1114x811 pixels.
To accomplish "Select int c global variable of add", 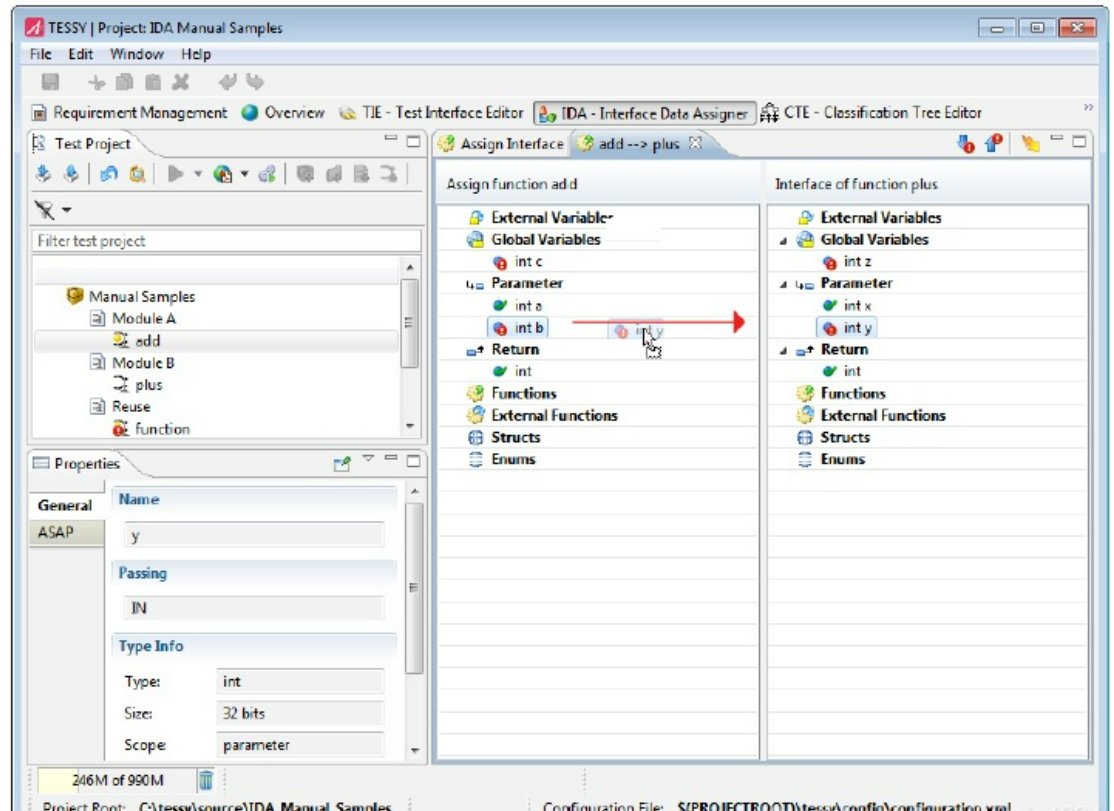I will 517,262.
